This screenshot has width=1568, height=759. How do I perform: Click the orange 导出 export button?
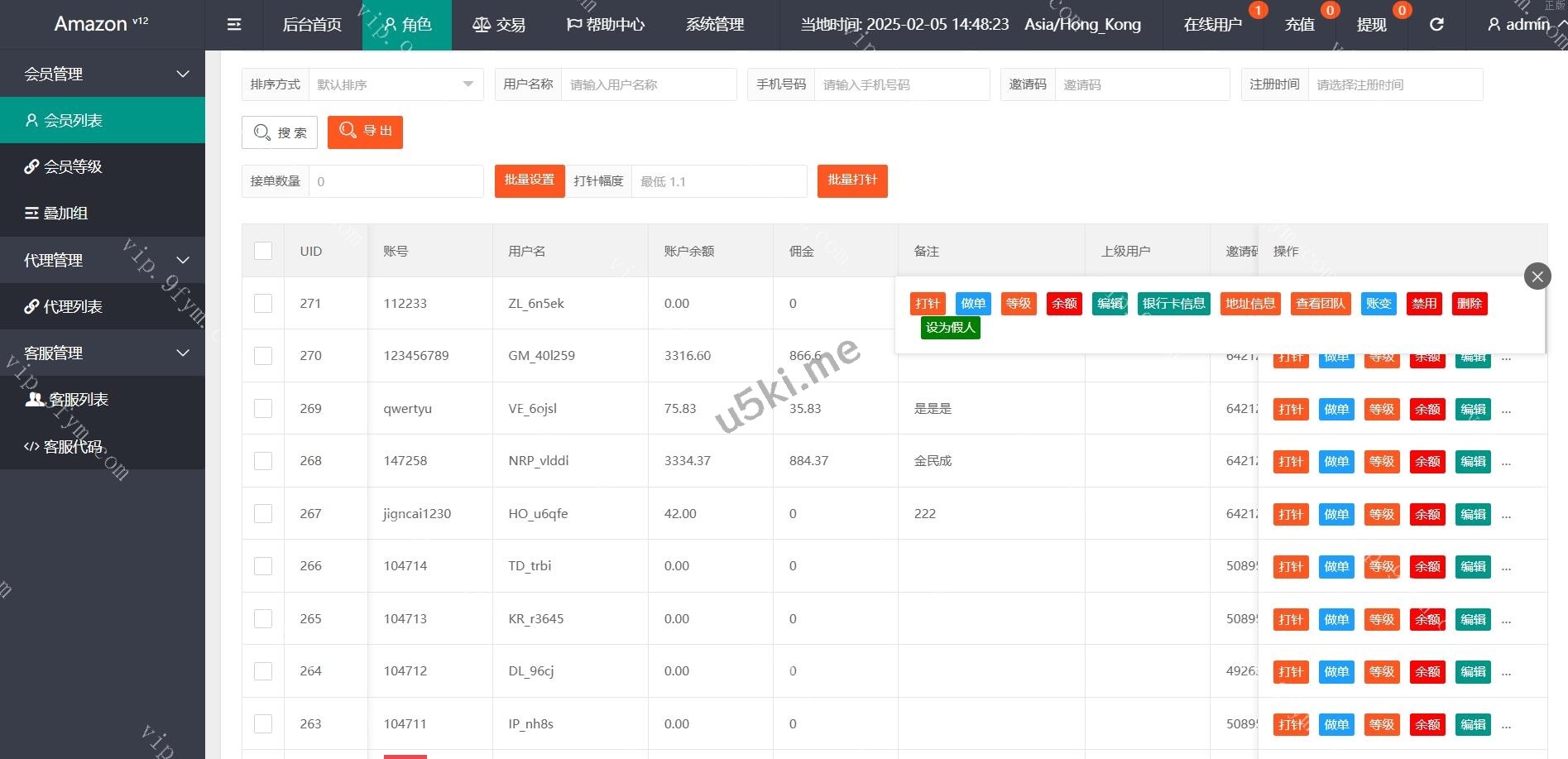[365, 132]
